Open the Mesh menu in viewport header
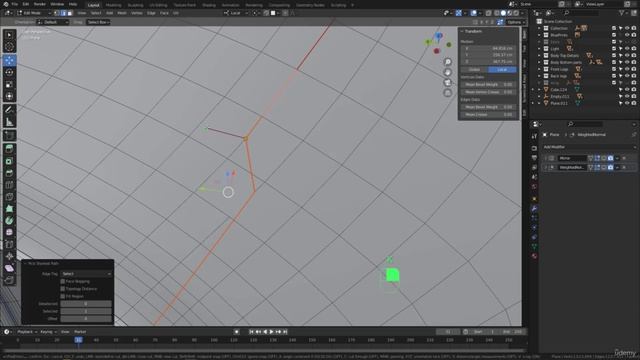The width and height of the screenshot is (640, 360). coord(122,13)
